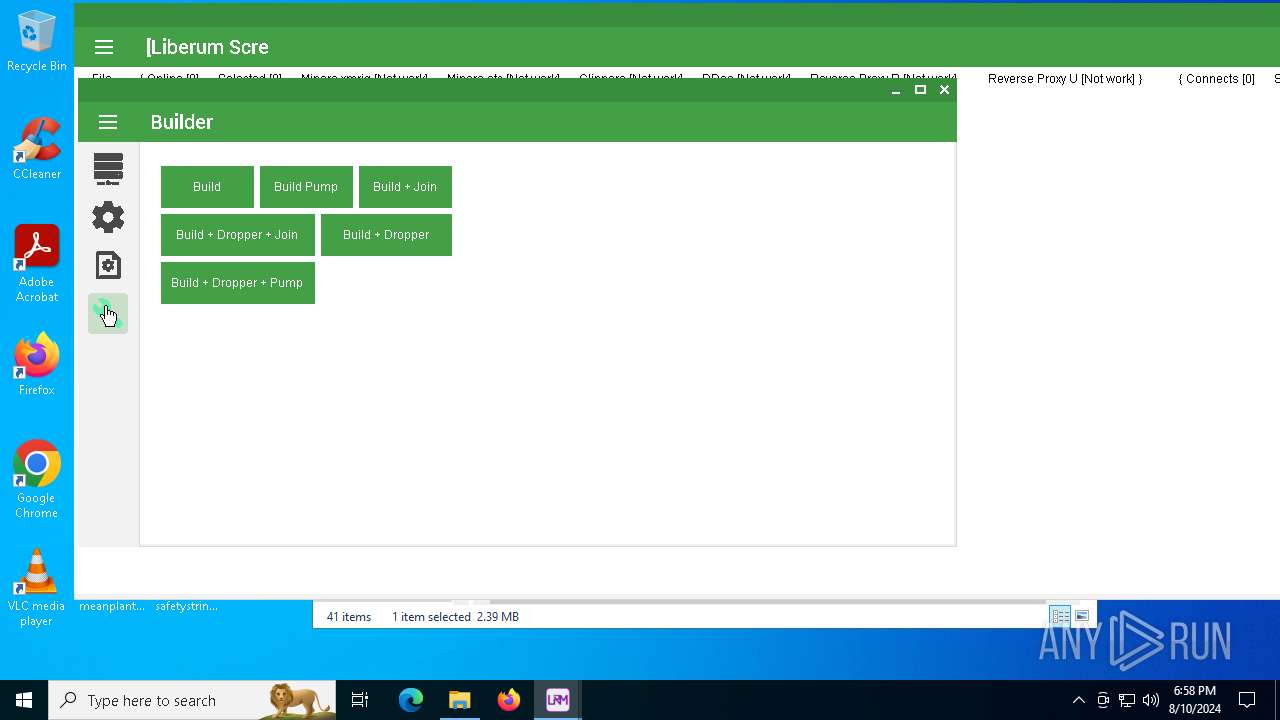Image resolution: width=1280 pixels, height=720 pixels.
Task: Click Build + Dropper + Join
Action: point(237,235)
